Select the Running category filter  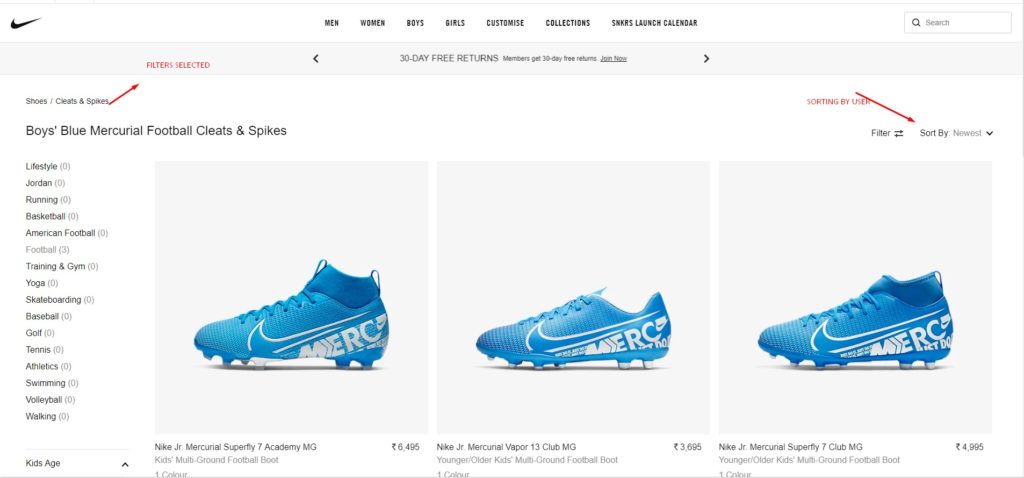point(42,200)
